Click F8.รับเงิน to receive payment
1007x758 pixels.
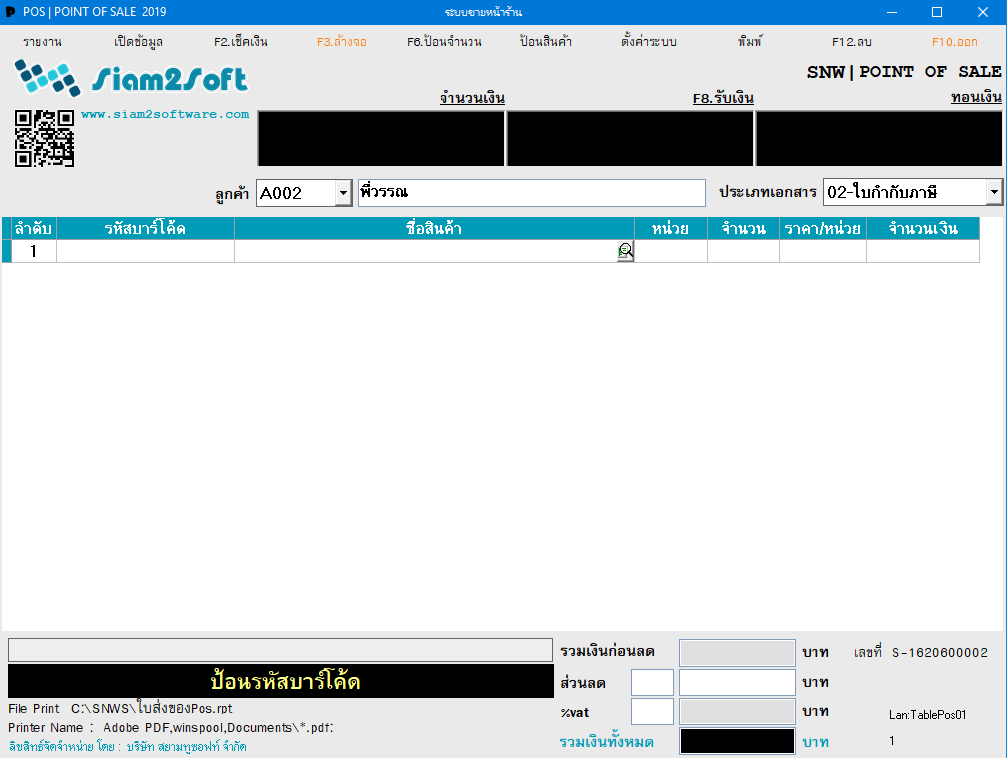(x=722, y=98)
